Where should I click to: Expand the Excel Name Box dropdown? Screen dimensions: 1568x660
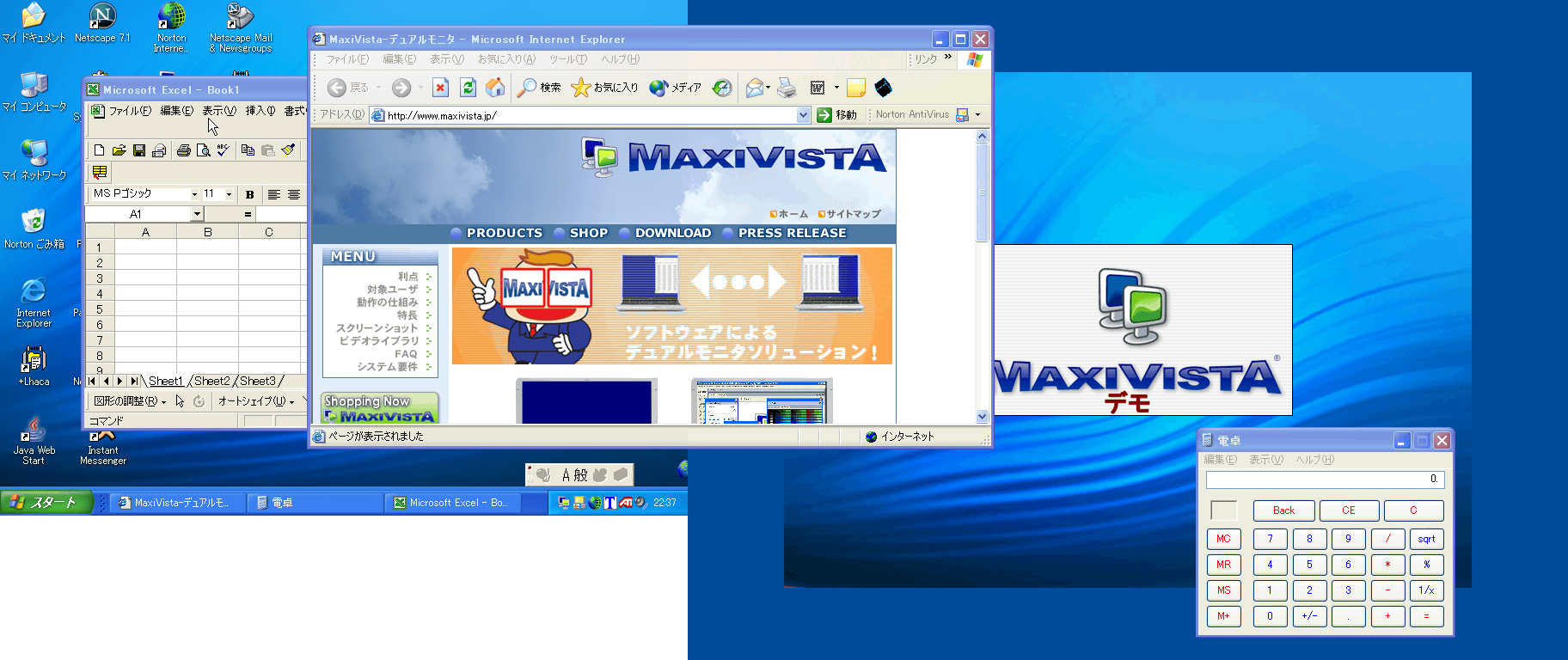coord(197,214)
